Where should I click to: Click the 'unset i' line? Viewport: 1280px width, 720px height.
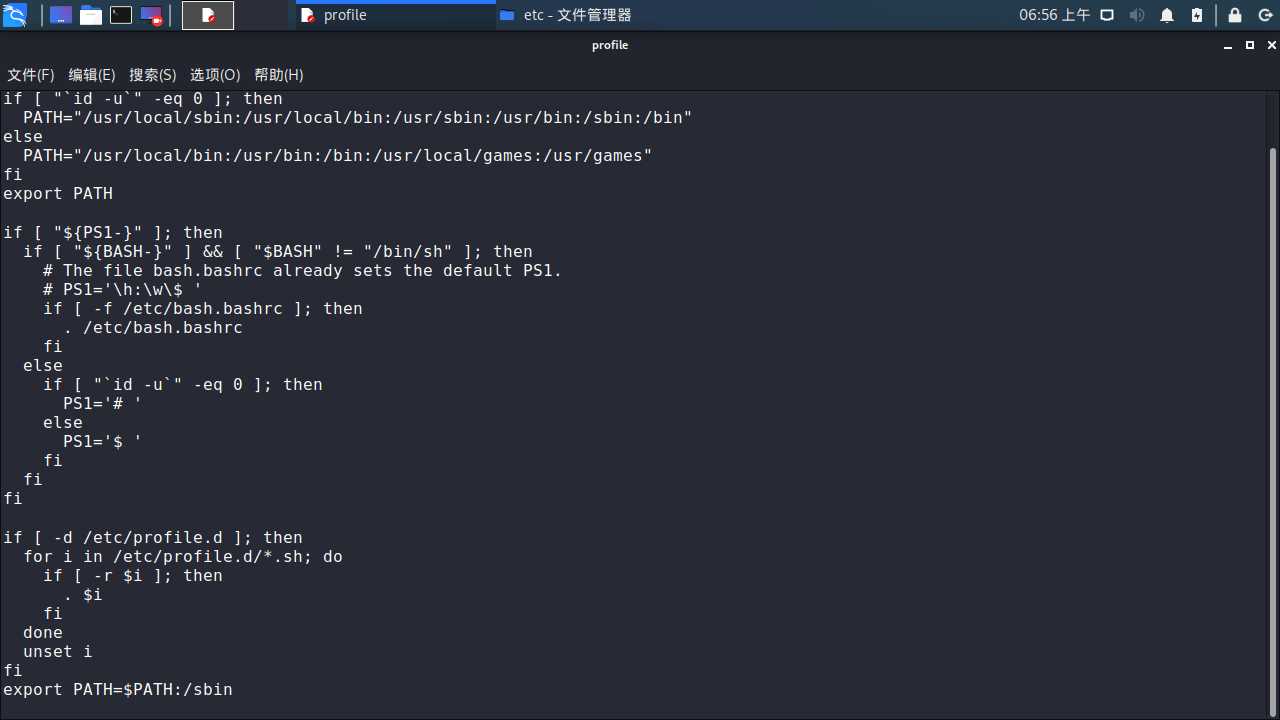click(58, 651)
